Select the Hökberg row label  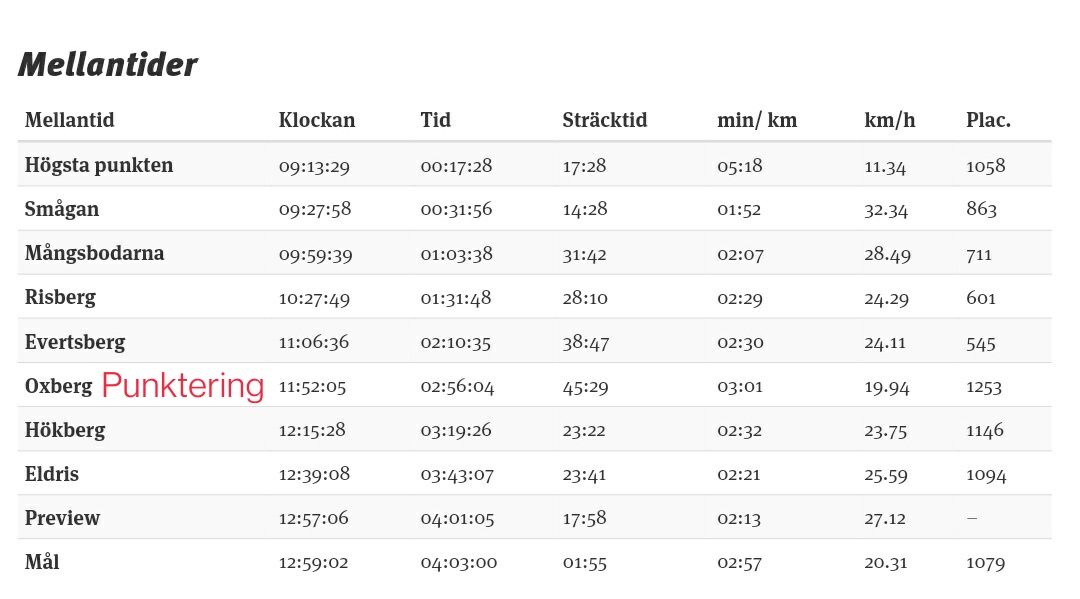[65, 430]
